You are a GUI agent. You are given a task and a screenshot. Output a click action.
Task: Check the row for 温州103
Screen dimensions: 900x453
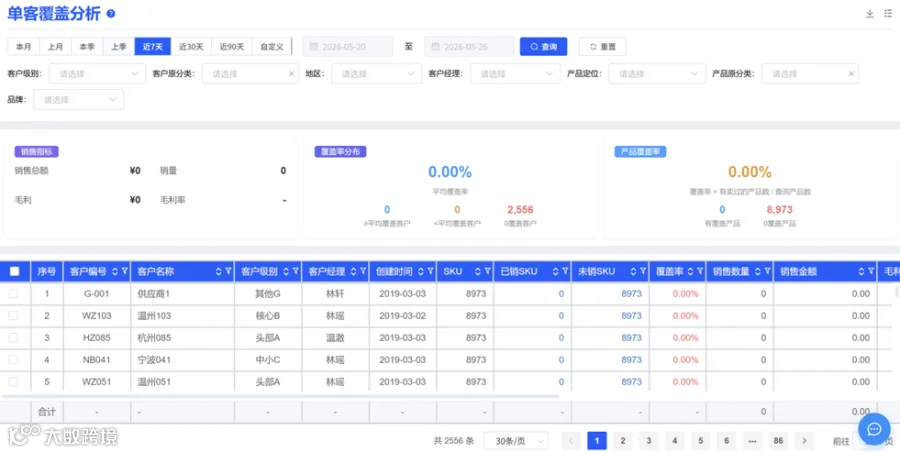(13, 315)
